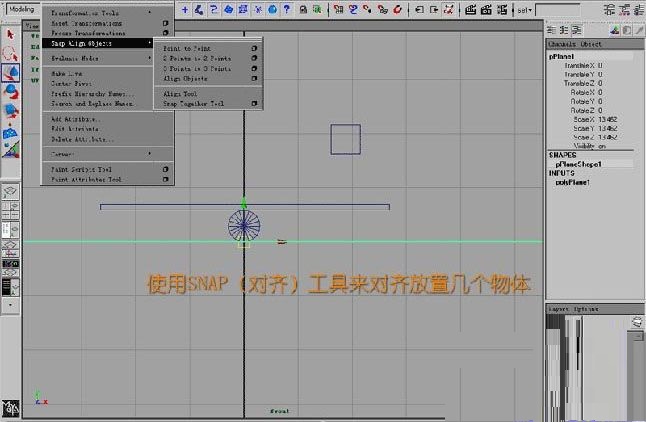Open the Modeling menu set dropdown
Screen dimensions: 646x422
click(x=23, y=9)
